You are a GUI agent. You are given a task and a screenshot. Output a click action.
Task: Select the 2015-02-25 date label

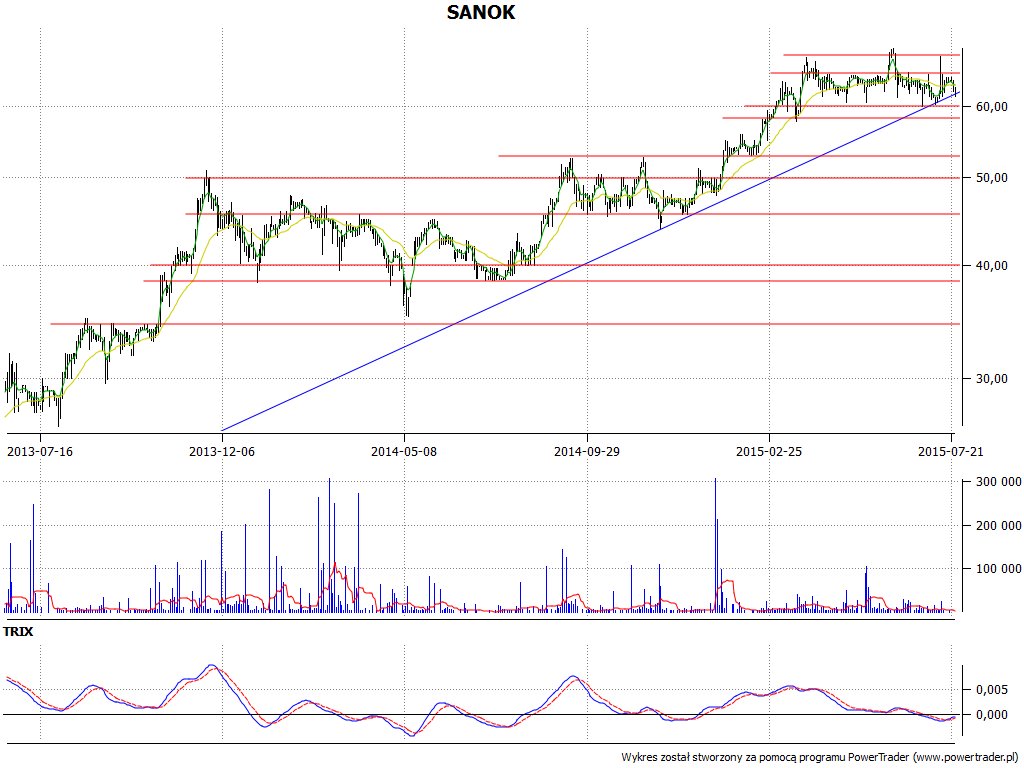coord(769,451)
